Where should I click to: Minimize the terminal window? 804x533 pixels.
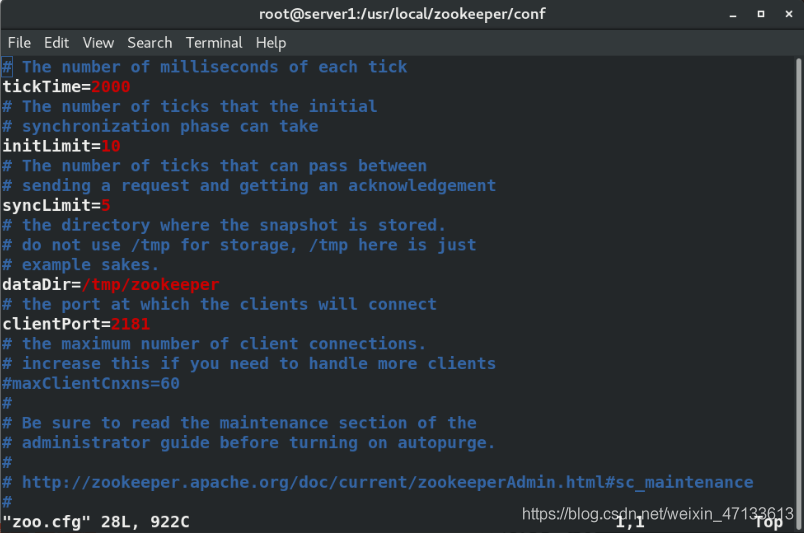point(733,15)
